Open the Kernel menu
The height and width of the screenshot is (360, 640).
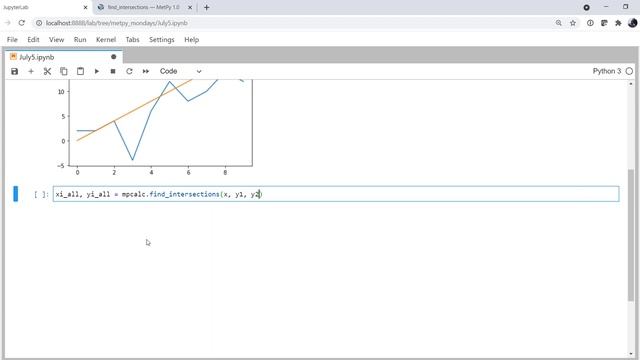pyautogui.click(x=106, y=40)
